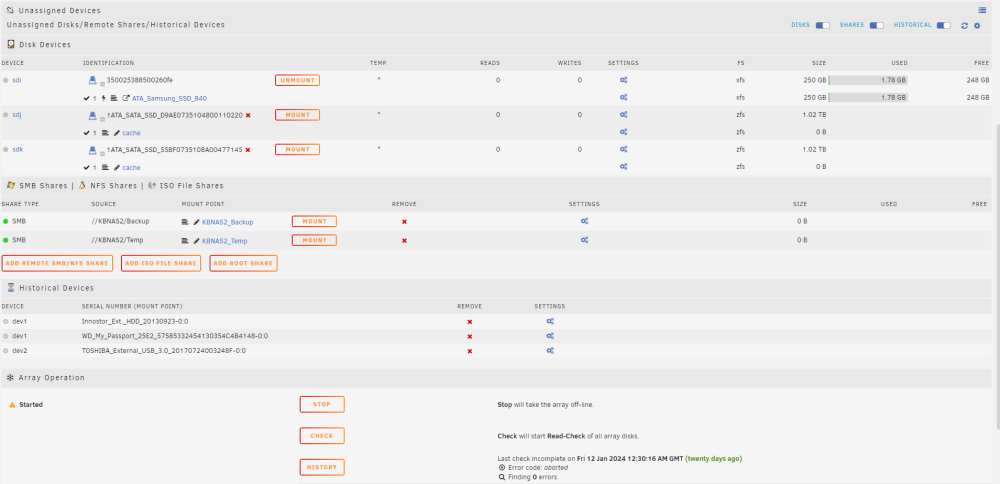Viewport: 1000px width, 484px height.
Task: Mount the KBNAS2_Backup SMB share
Action: [314, 221]
